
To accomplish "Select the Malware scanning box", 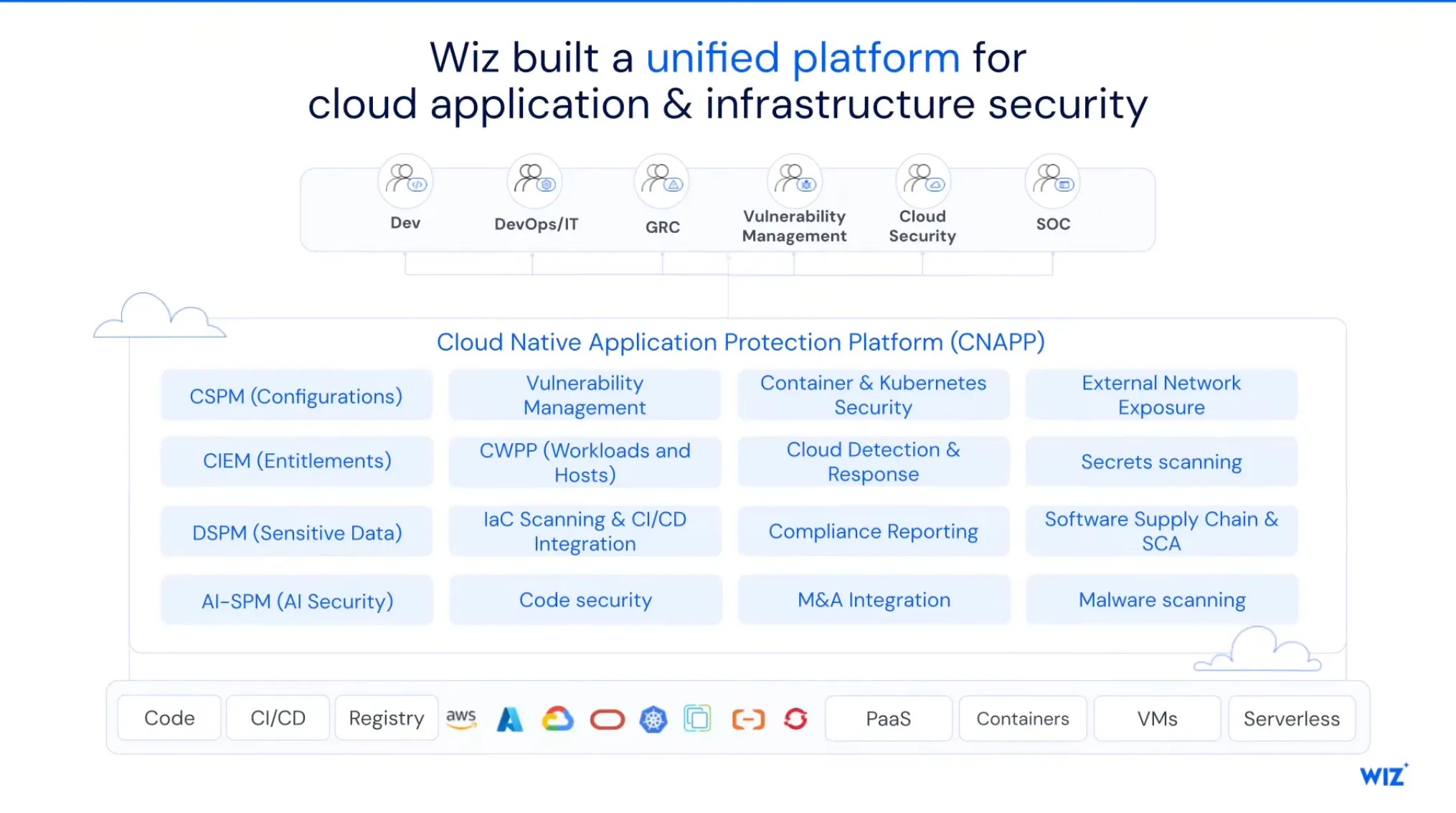I will [x=1161, y=600].
